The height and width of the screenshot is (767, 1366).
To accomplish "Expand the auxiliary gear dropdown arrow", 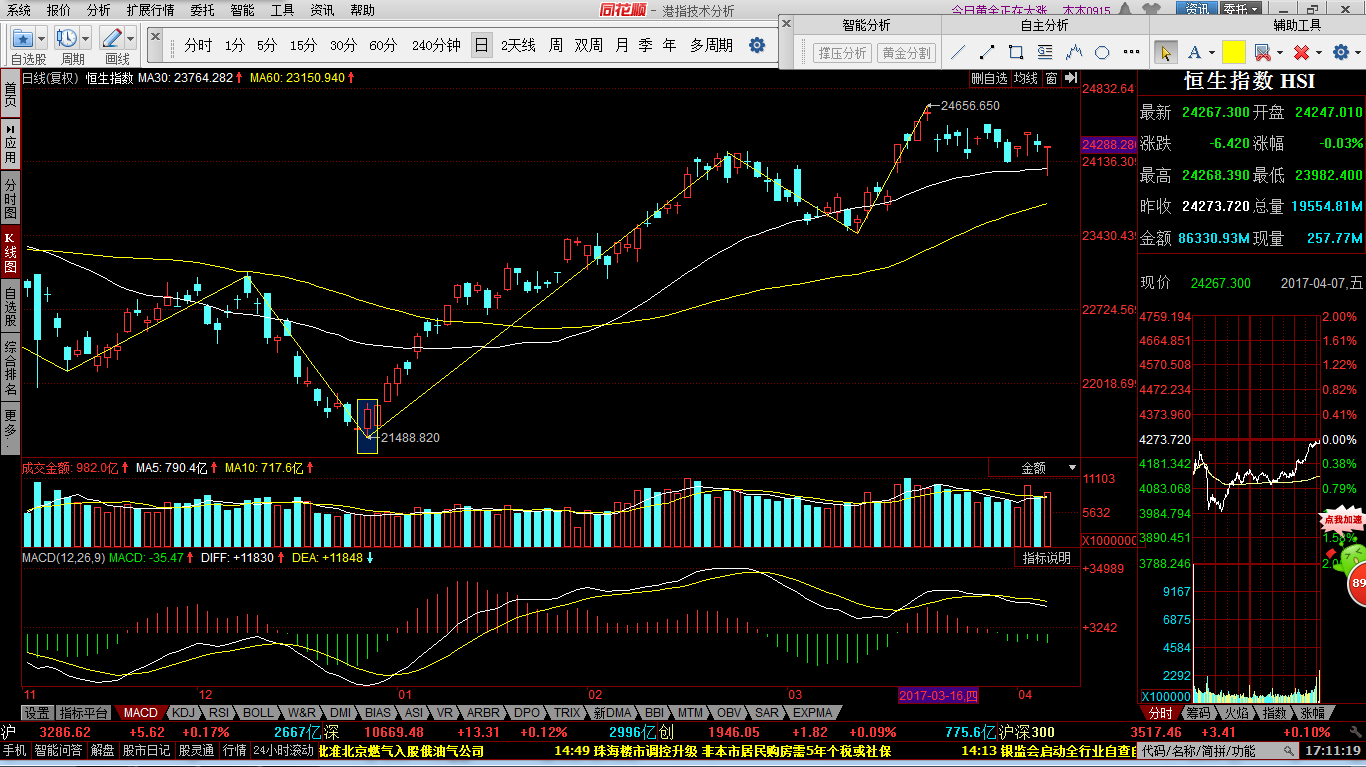I will pos(1357,52).
